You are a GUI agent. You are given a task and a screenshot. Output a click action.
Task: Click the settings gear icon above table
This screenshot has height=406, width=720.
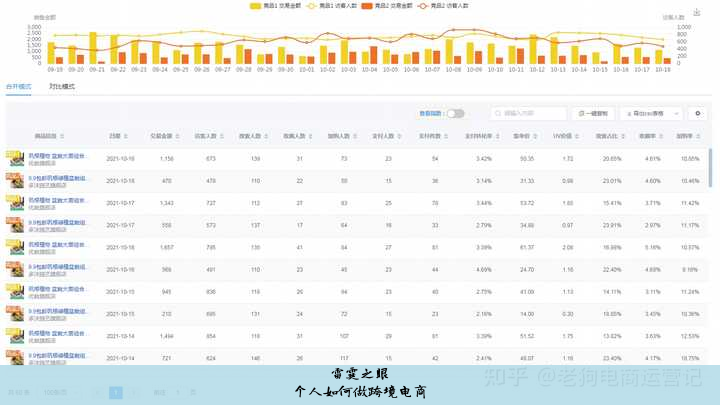[698, 114]
